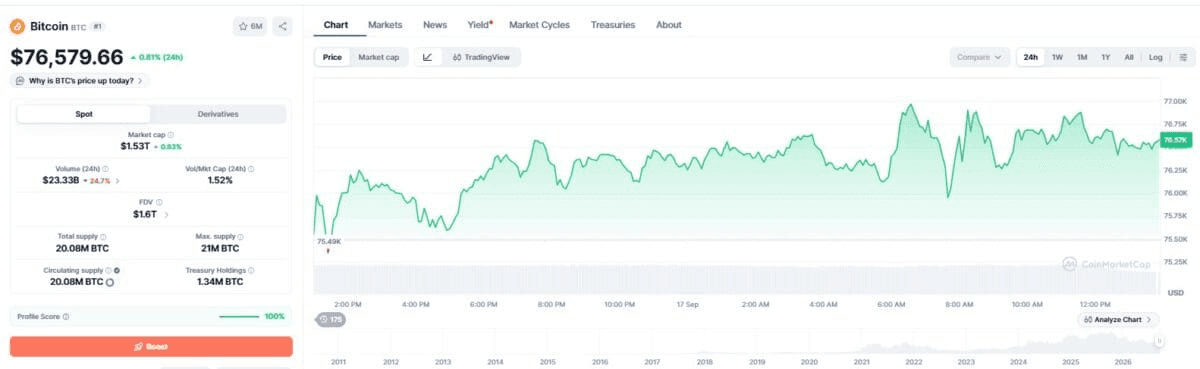The image size is (1200, 369).
Task: Click the Total supply info icon
Action: point(104,236)
